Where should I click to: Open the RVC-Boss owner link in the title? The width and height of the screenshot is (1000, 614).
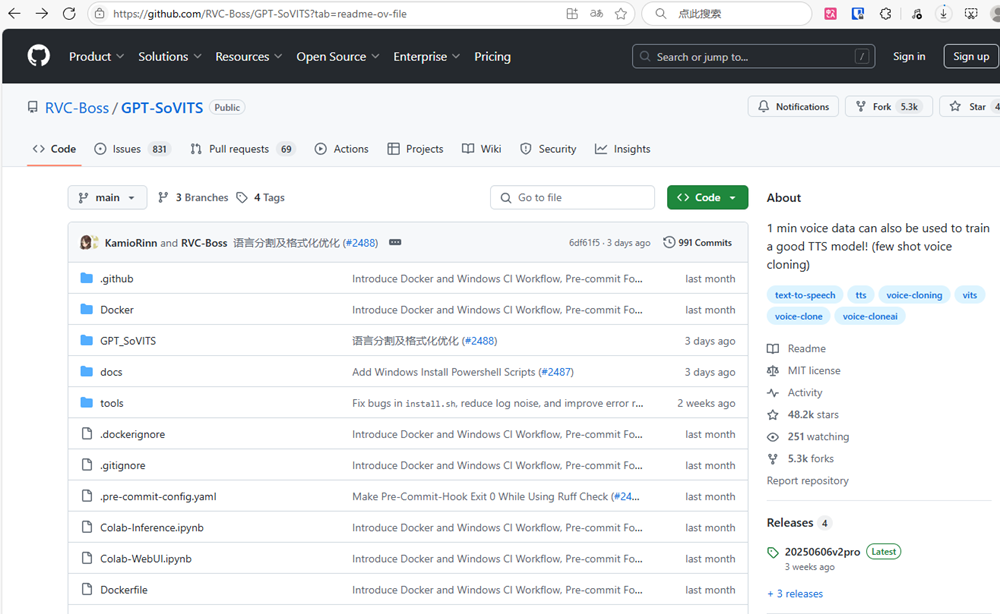point(77,108)
